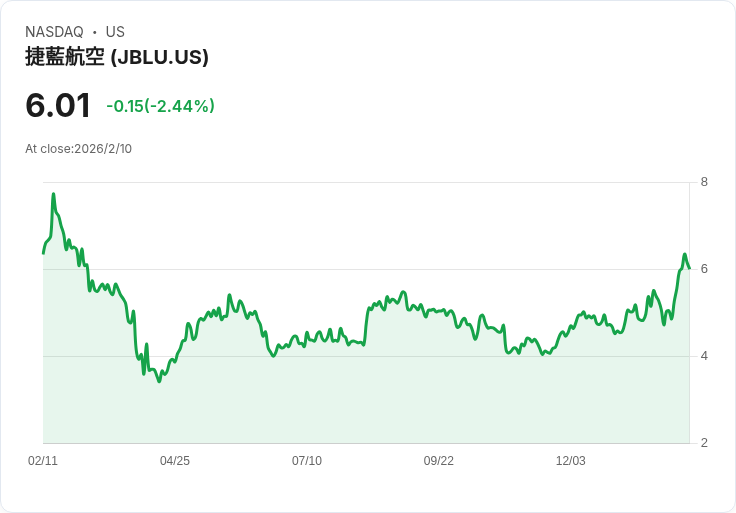
Task: Select the 6.01 current price
Action: coord(58,106)
